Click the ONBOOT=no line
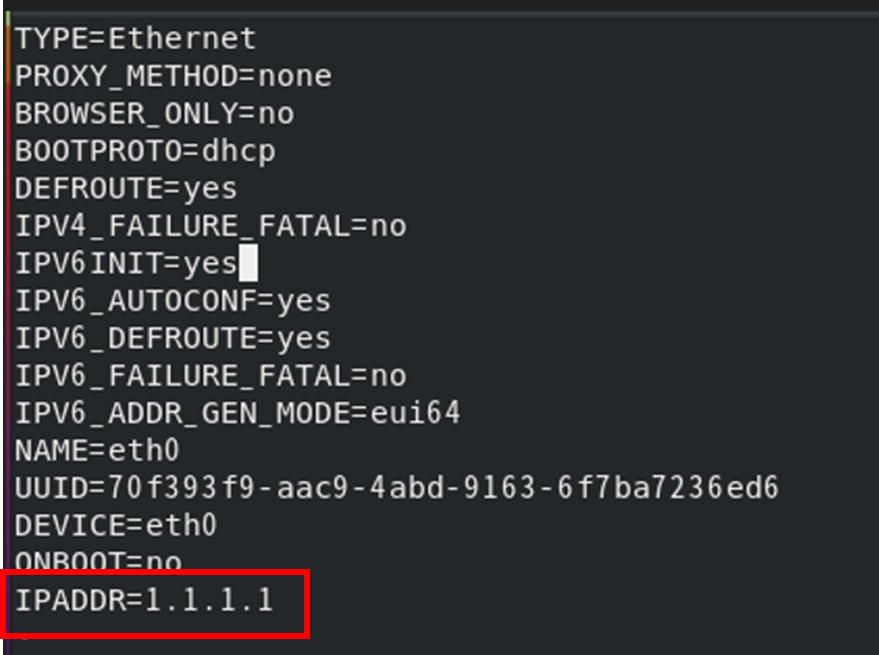This screenshot has height=655, width=879. coord(98,561)
